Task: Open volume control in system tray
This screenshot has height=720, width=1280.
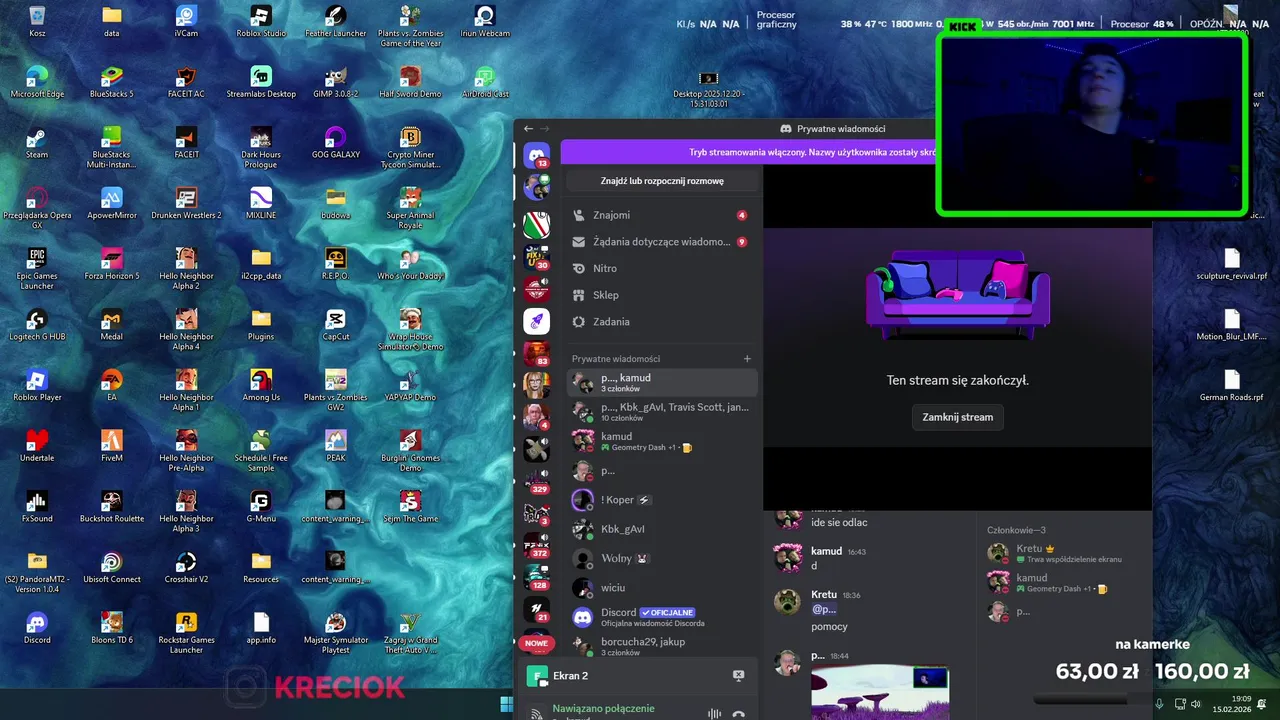Action: point(1196,704)
